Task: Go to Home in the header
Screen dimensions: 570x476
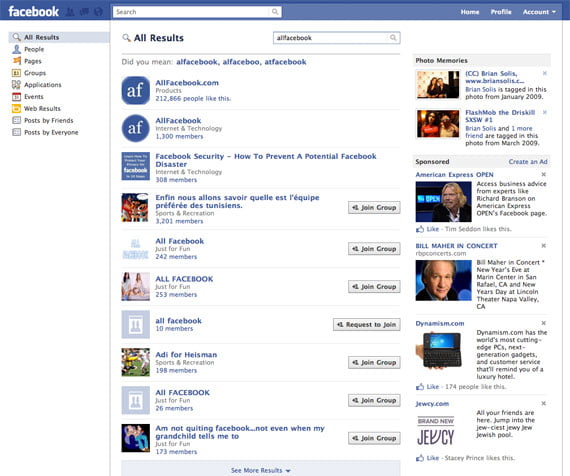Action: click(470, 12)
